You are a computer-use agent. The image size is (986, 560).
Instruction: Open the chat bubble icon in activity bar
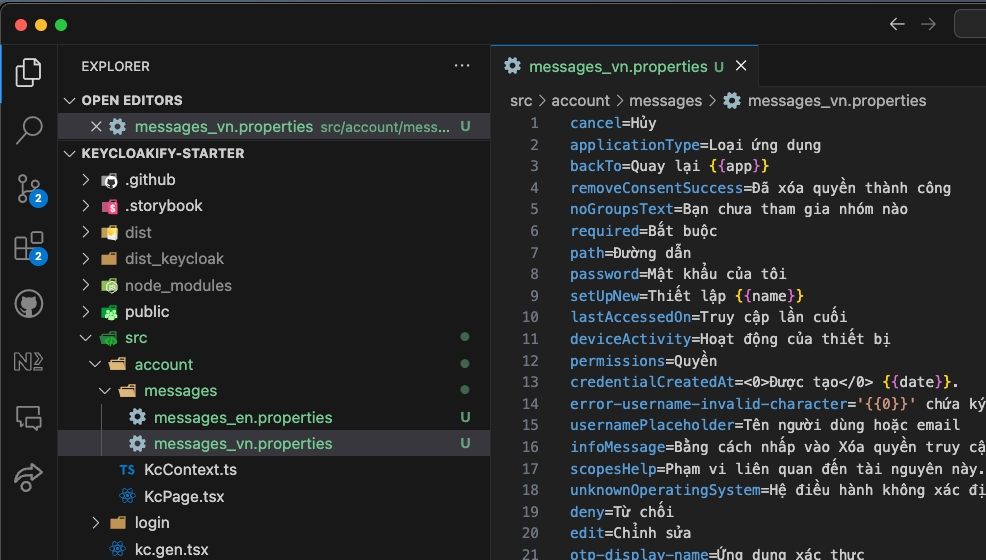tap(29, 418)
